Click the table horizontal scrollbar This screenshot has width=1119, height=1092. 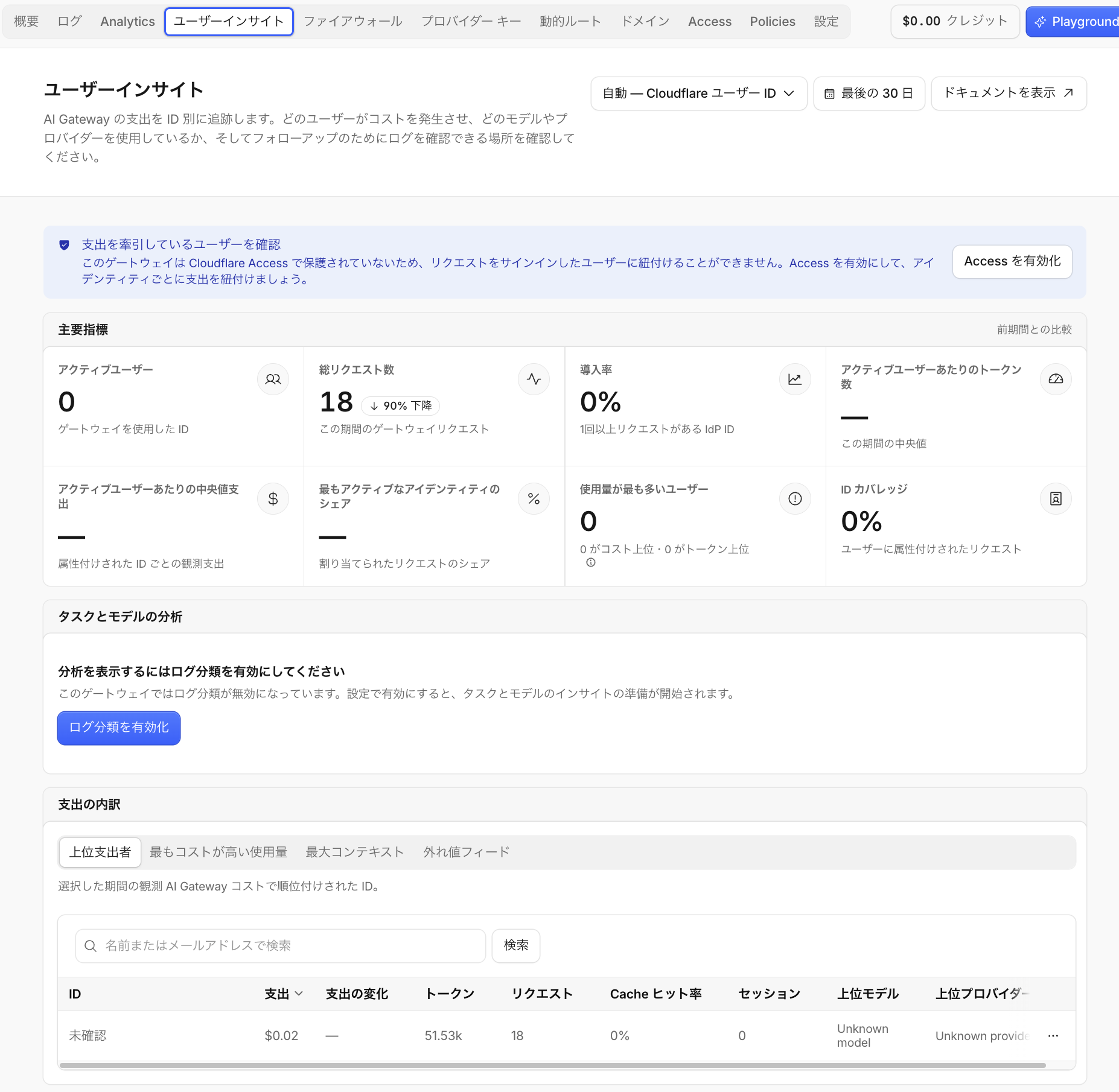point(553,1065)
